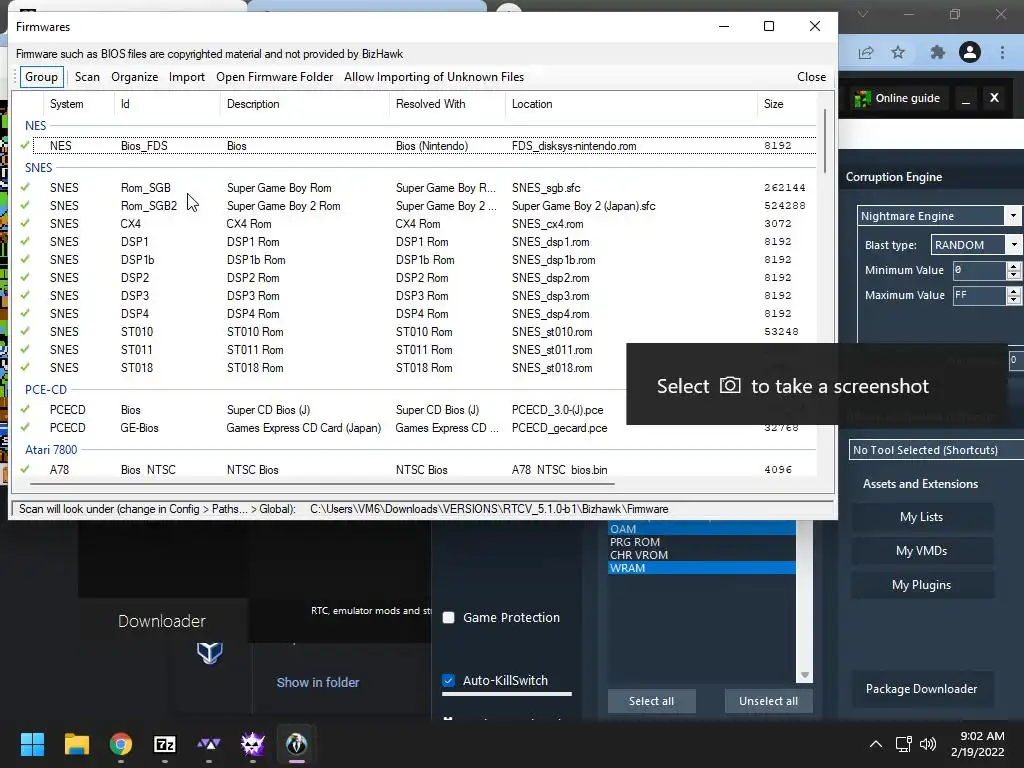
Task: Open the browser extensions puzzle icon
Action: click(x=937, y=52)
